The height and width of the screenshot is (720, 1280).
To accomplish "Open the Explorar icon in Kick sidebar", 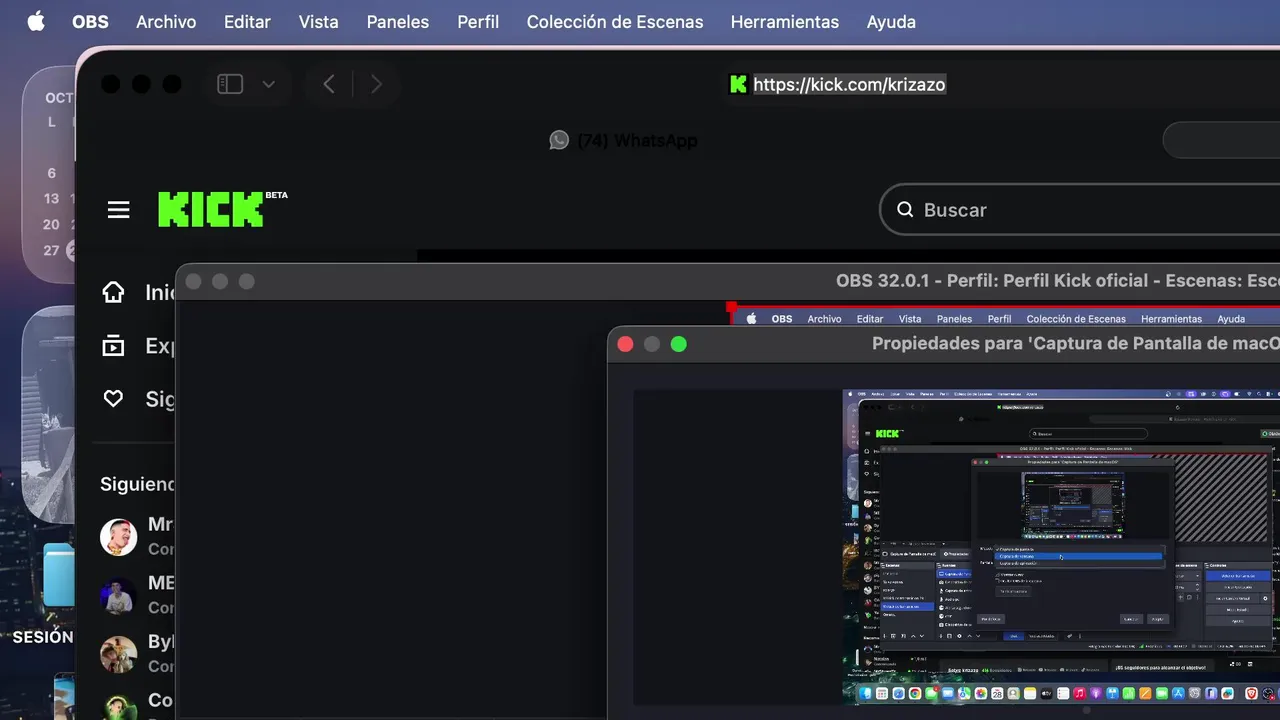I will pyautogui.click(x=114, y=345).
